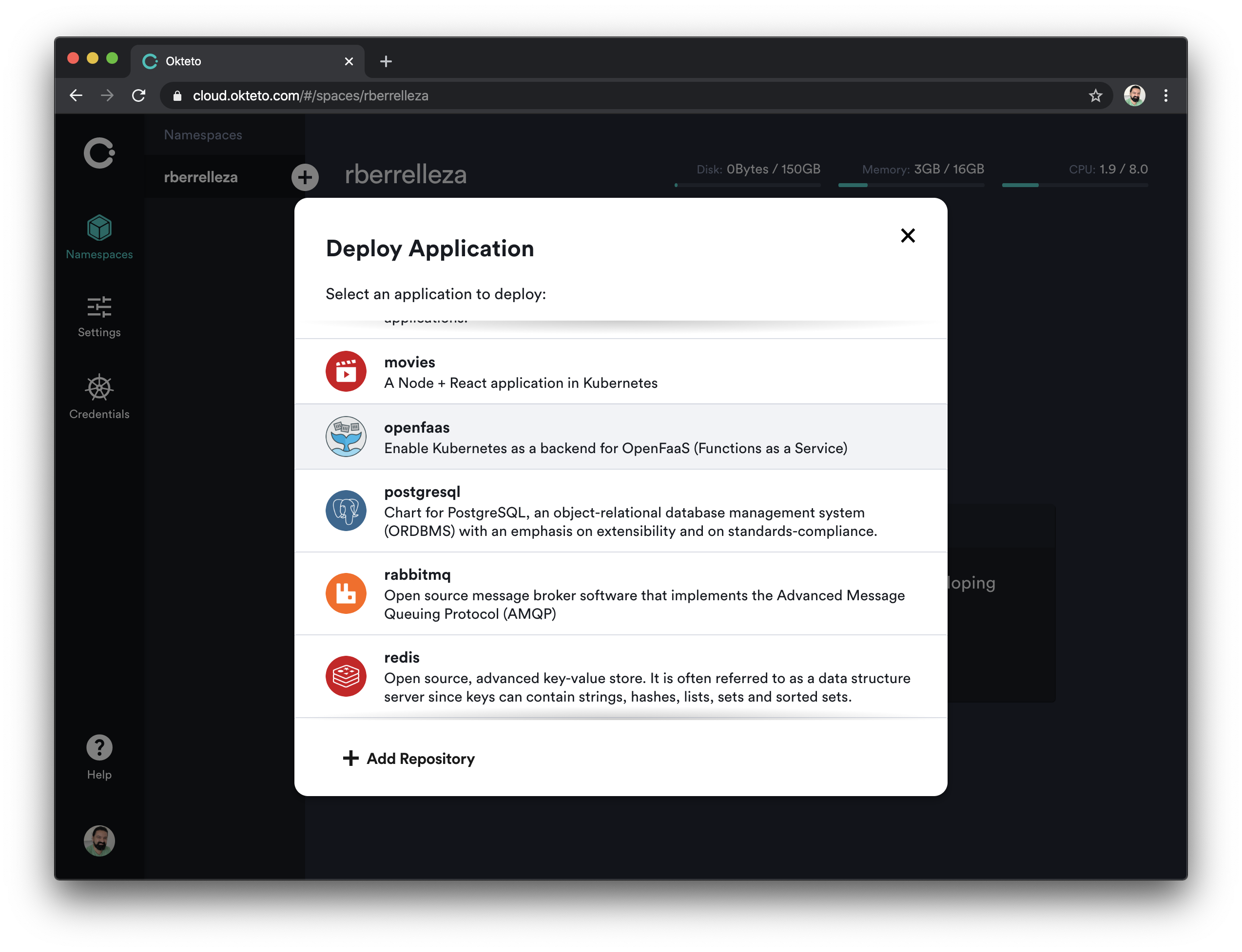Open Credentials in left sidebar

click(99, 397)
